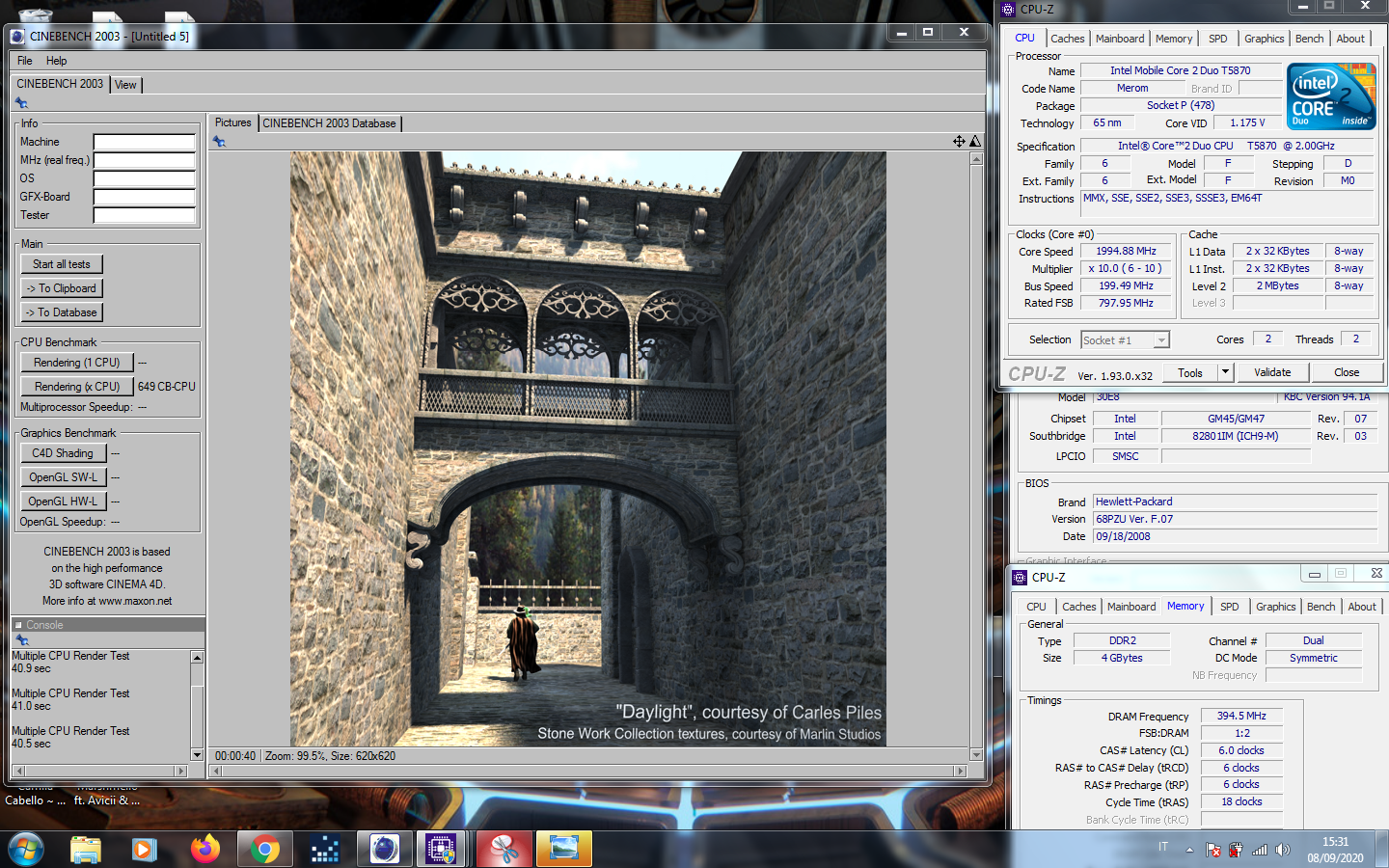1389x868 pixels.
Task: Click Start all tests button
Action: coord(62,264)
